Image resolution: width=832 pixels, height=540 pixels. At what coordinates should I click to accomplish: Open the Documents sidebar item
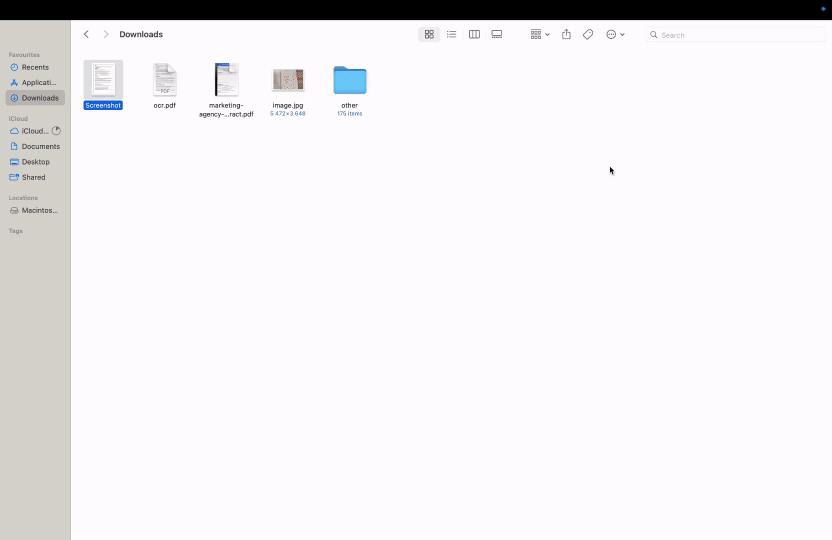coord(40,146)
